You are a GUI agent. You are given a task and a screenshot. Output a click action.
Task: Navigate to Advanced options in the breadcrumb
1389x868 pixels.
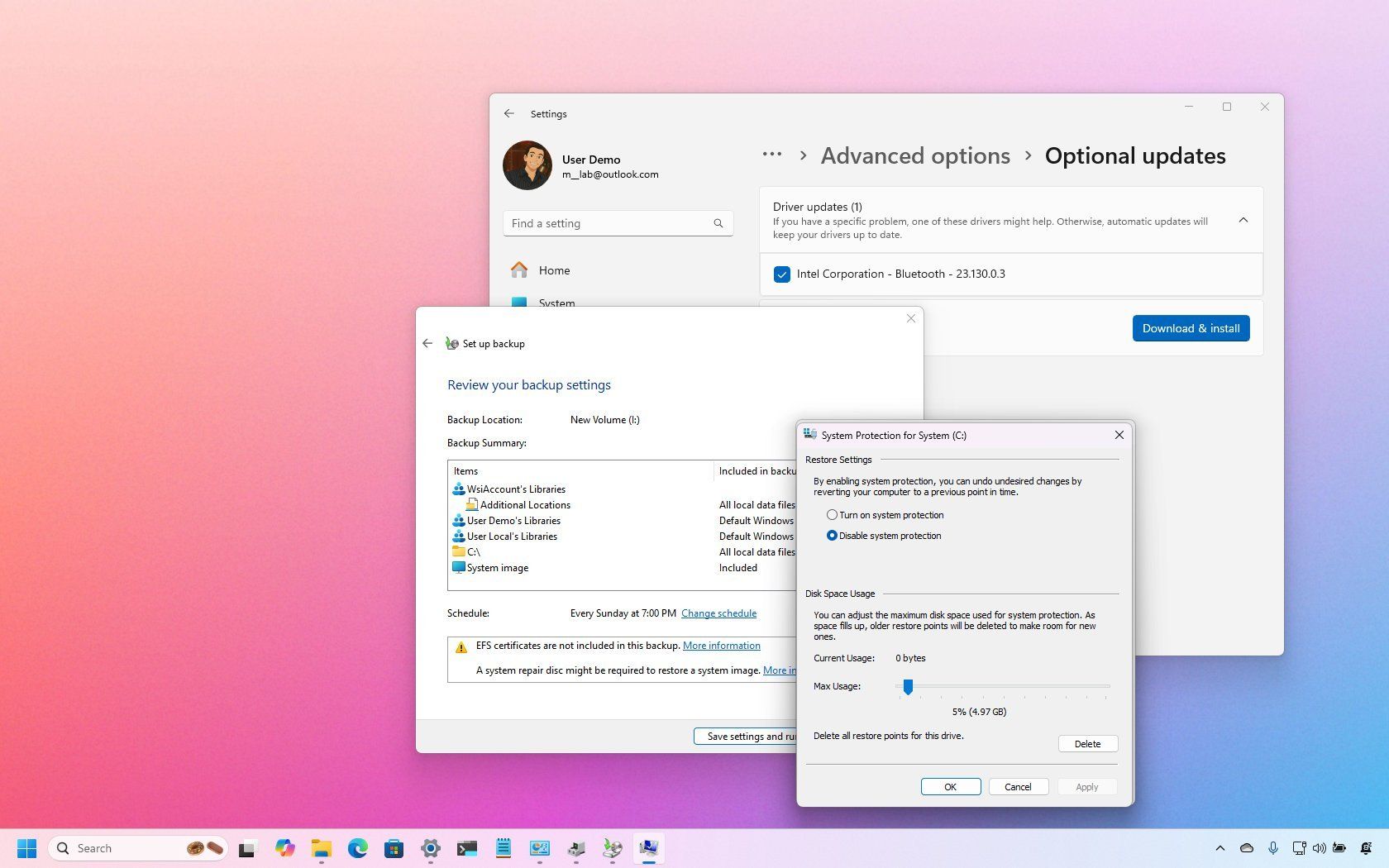click(x=915, y=155)
